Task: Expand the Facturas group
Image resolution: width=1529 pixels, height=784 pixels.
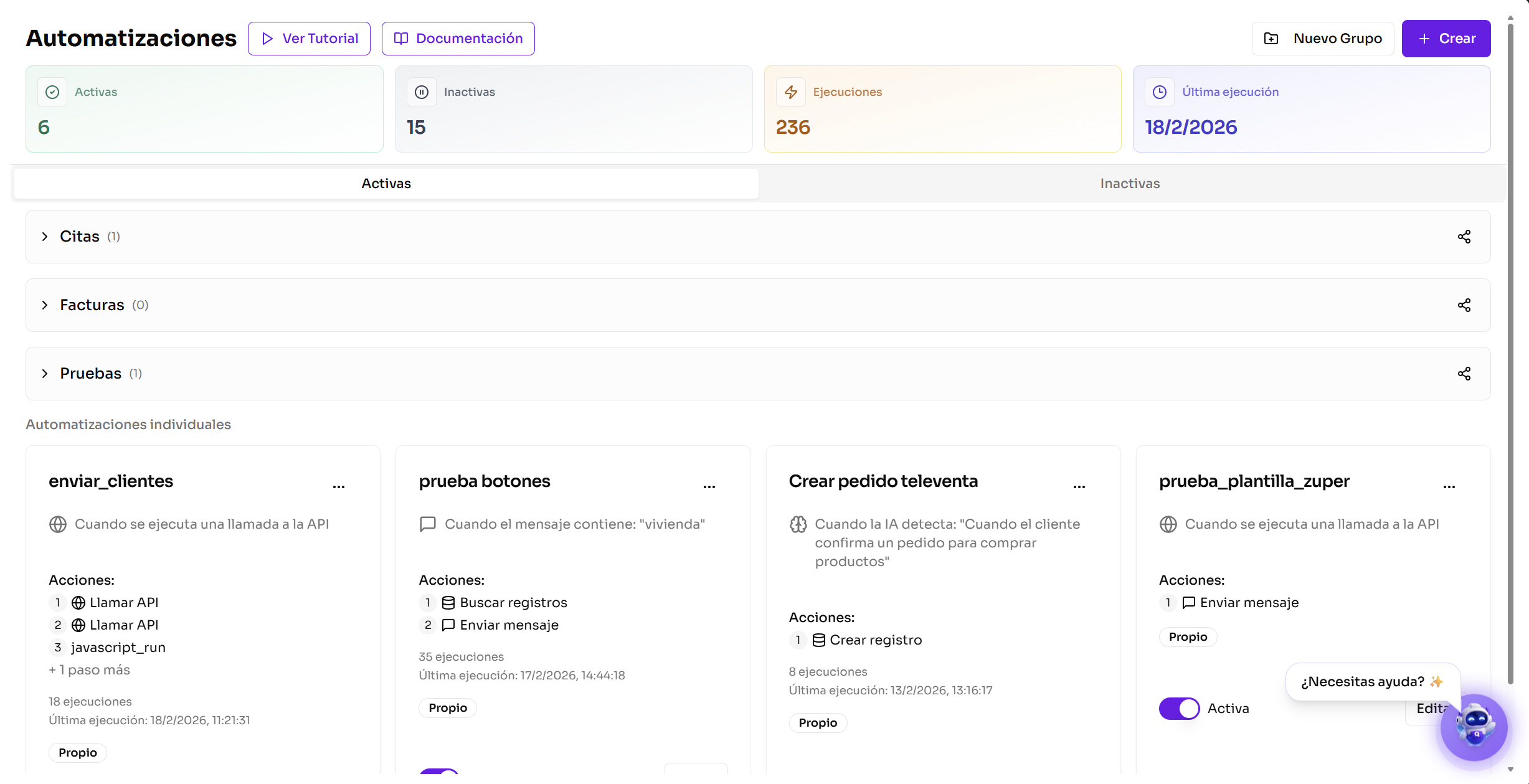Action: (x=45, y=305)
